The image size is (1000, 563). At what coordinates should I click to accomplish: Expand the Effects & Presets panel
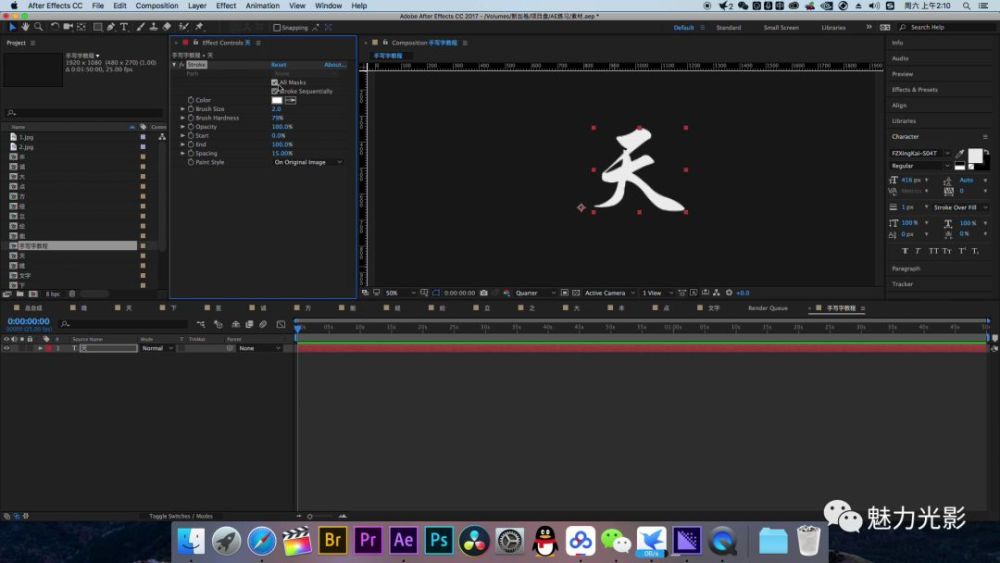[915, 90]
